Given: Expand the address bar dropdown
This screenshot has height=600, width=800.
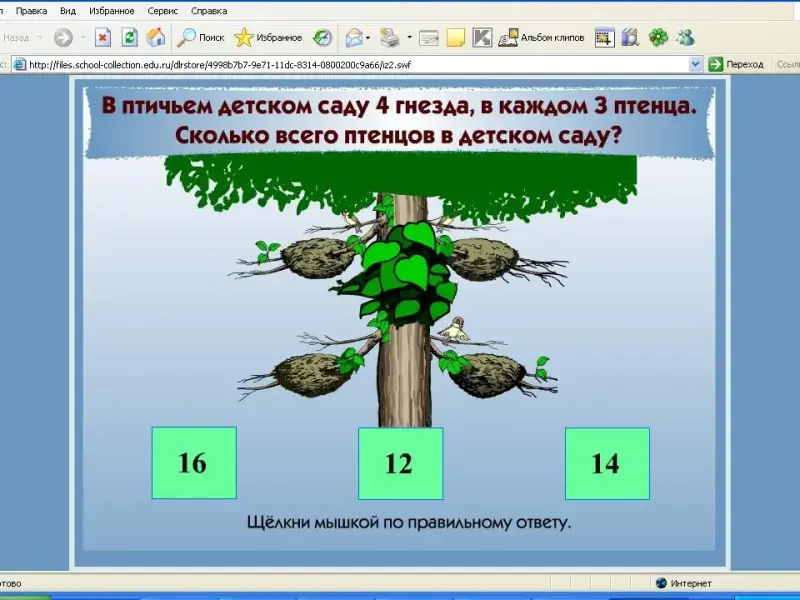Looking at the screenshot, I should (x=695, y=64).
